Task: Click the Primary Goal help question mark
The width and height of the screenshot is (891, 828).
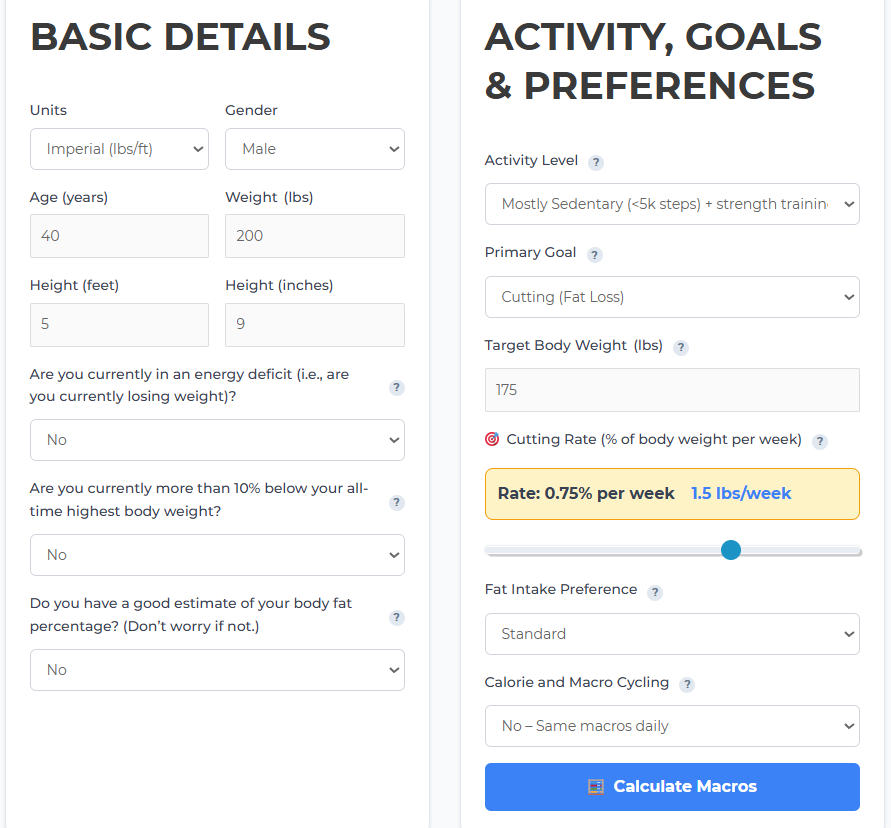Action: tap(594, 255)
